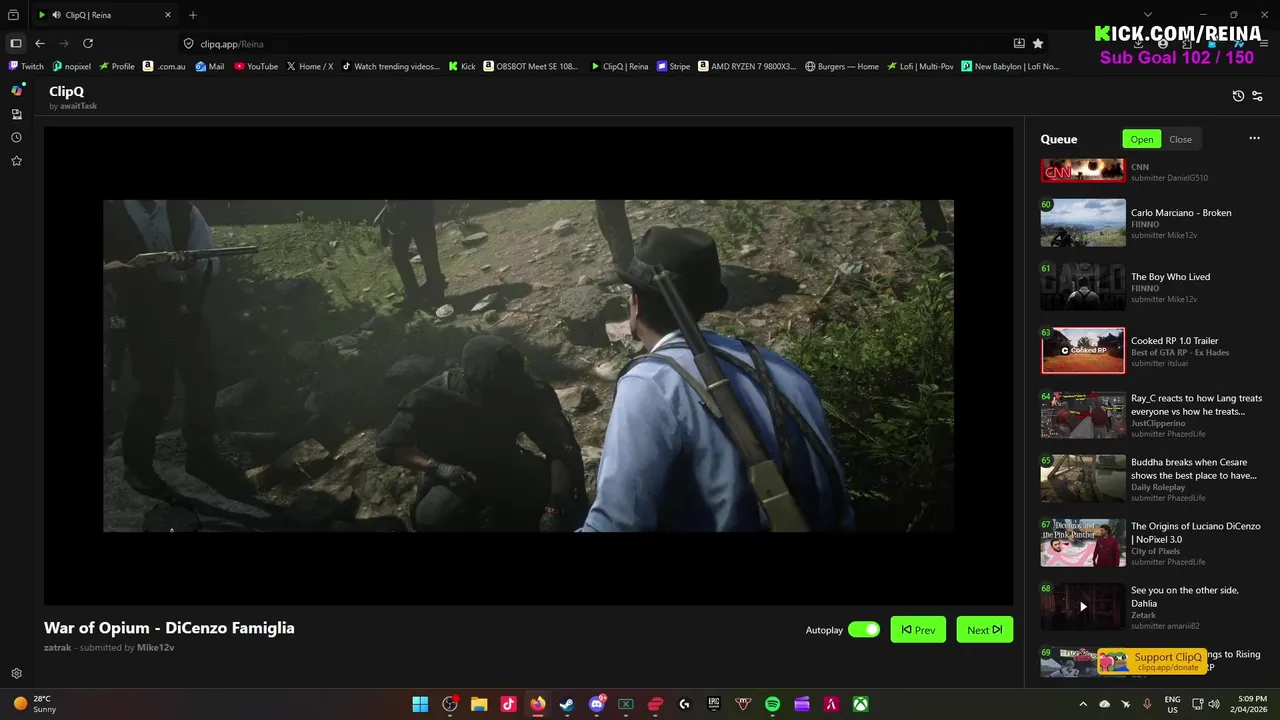Skip to the Next clip

coord(985,630)
